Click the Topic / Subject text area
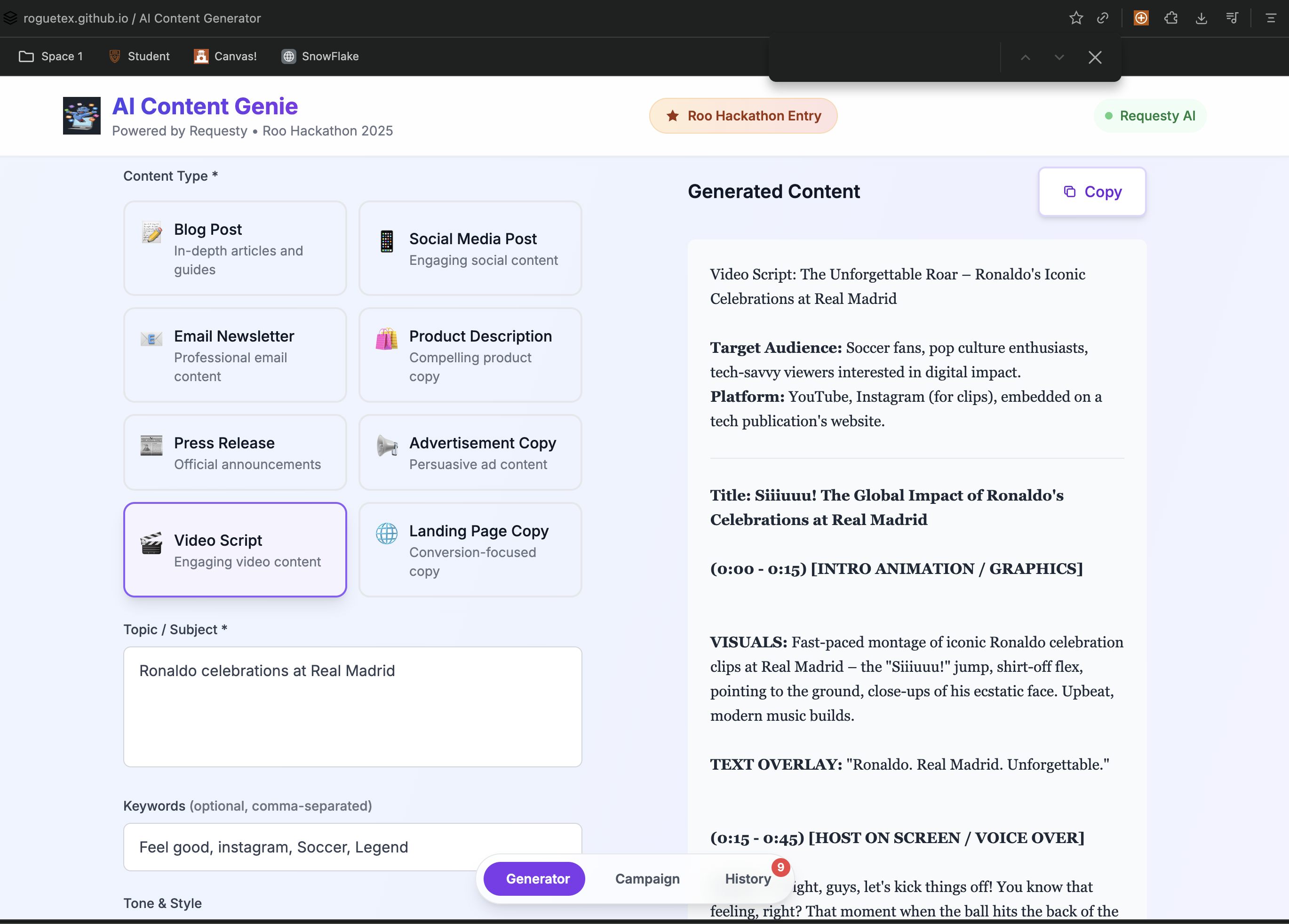The width and height of the screenshot is (1289, 924). (x=352, y=706)
